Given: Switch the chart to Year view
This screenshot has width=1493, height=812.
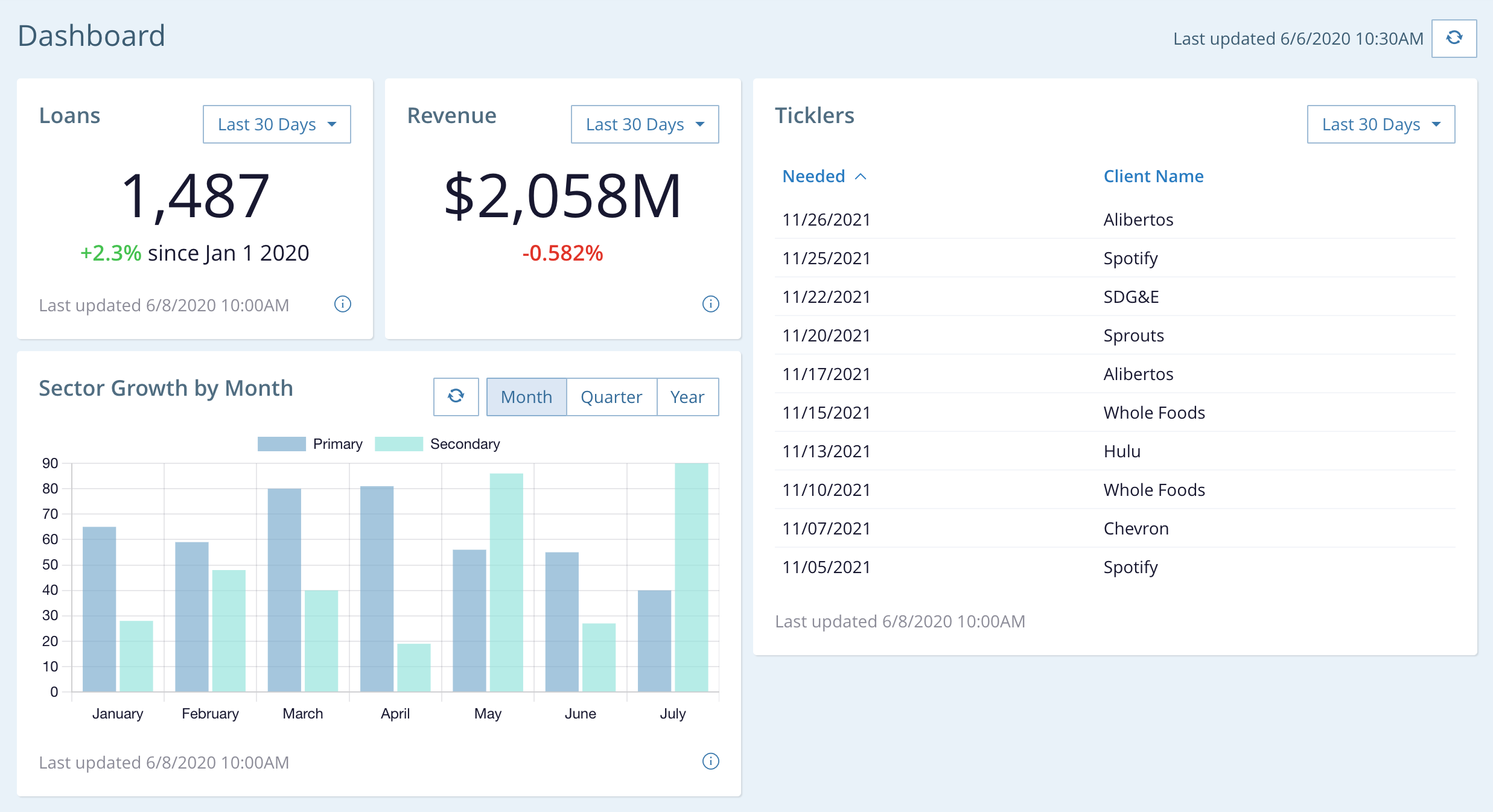Looking at the screenshot, I should (x=687, y=396).
